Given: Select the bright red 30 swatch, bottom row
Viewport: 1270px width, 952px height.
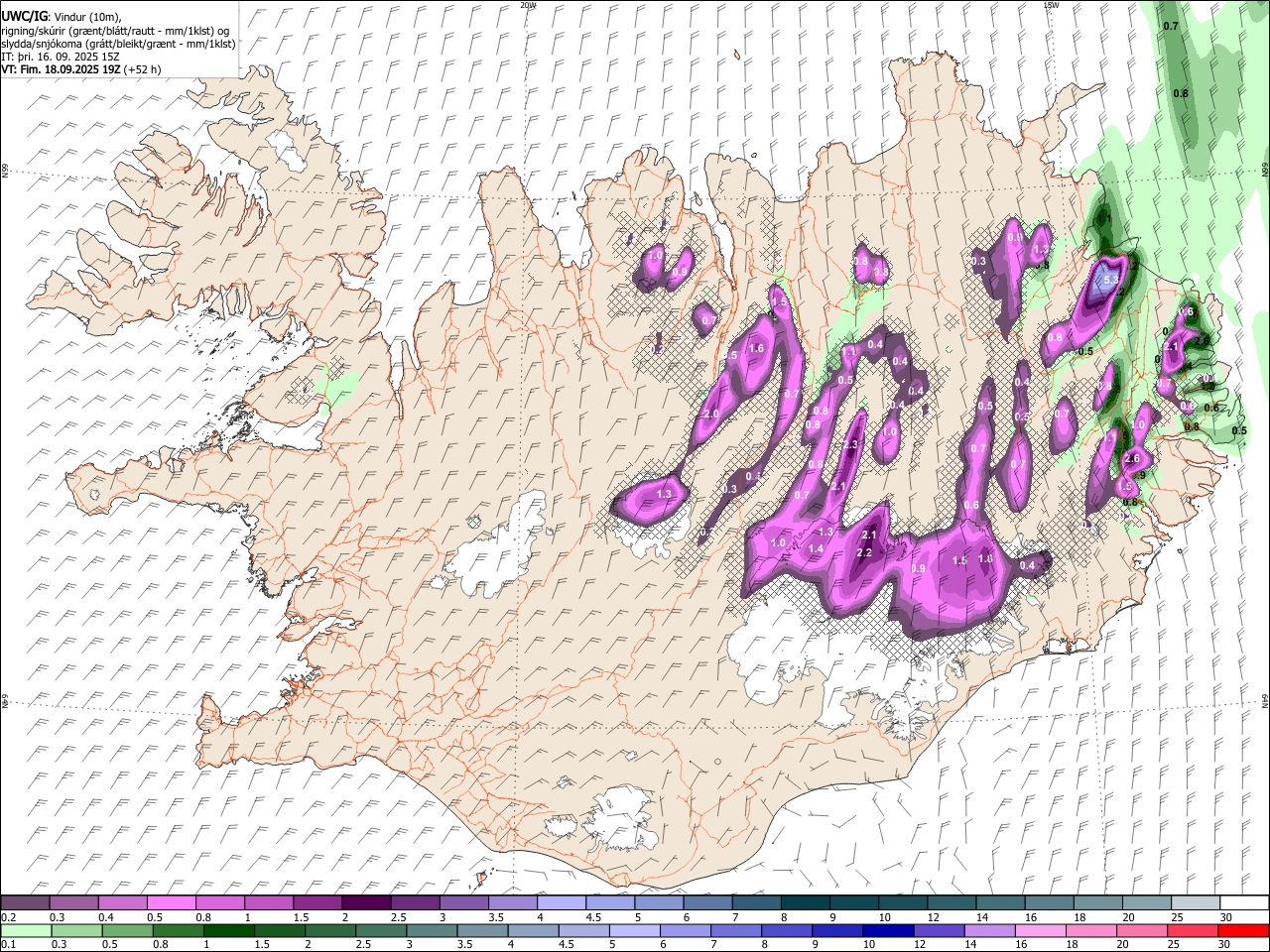Looking at the screenshot, I should click(1243, 930).
